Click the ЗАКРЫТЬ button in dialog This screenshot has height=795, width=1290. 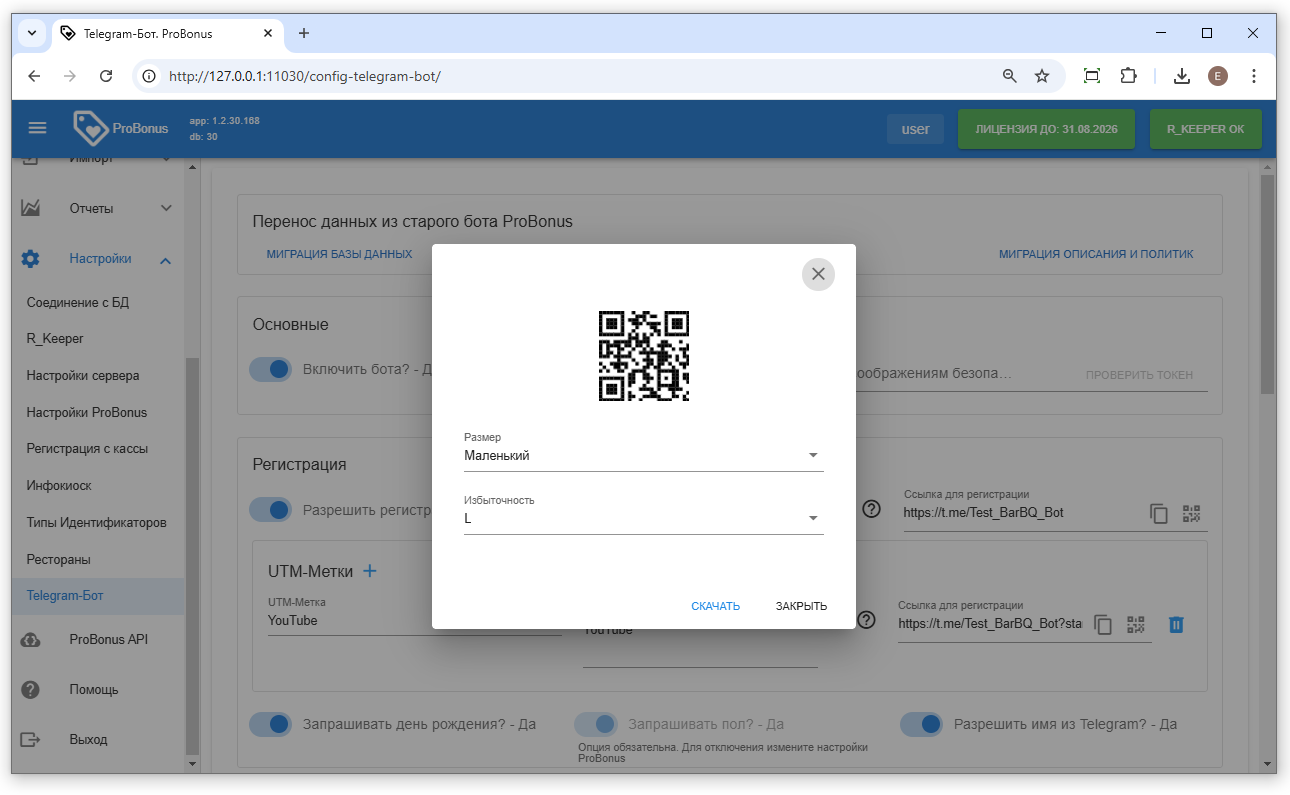point(801,606)
